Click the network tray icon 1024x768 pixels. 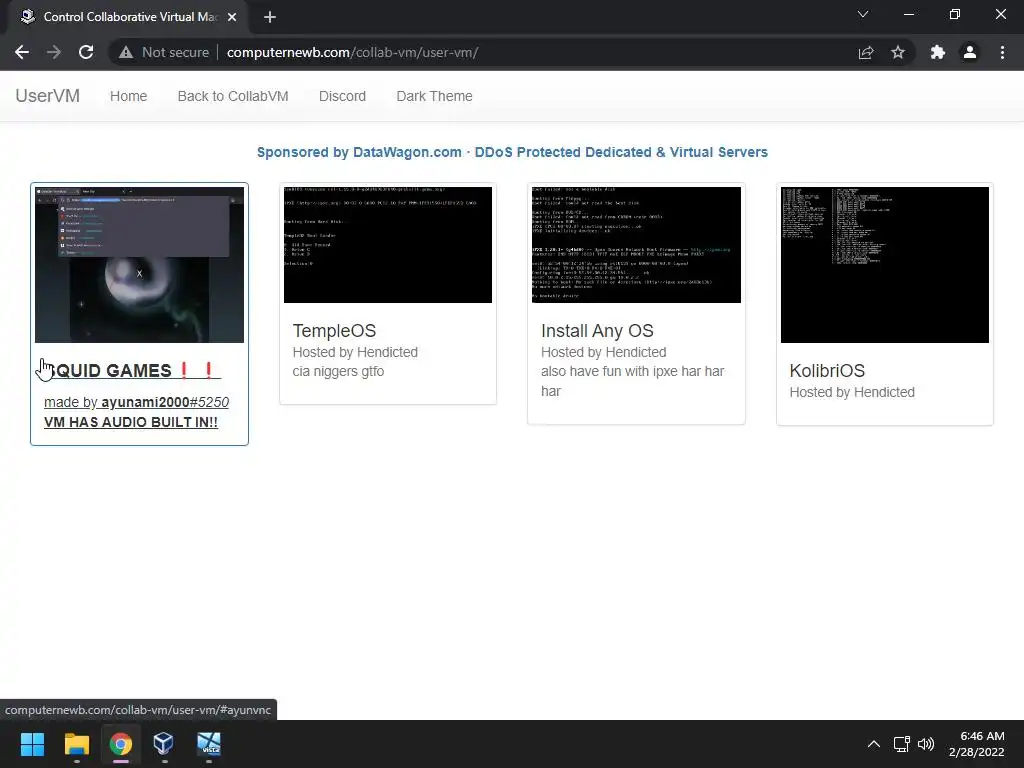tap(902, 744)
